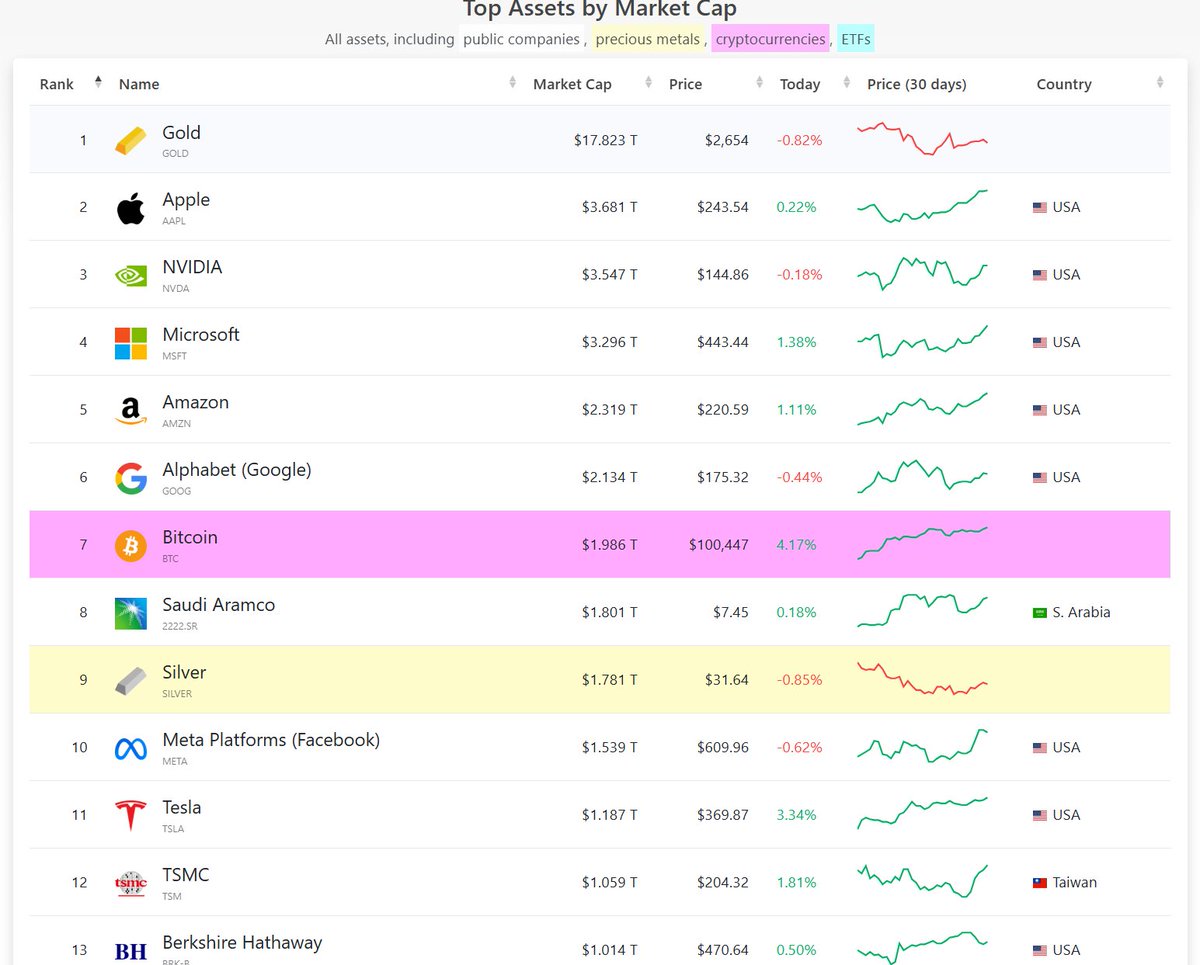1200x965 pixels.
Task: Click Tesla's 3.34% daily change
Action: click(796, 815)
